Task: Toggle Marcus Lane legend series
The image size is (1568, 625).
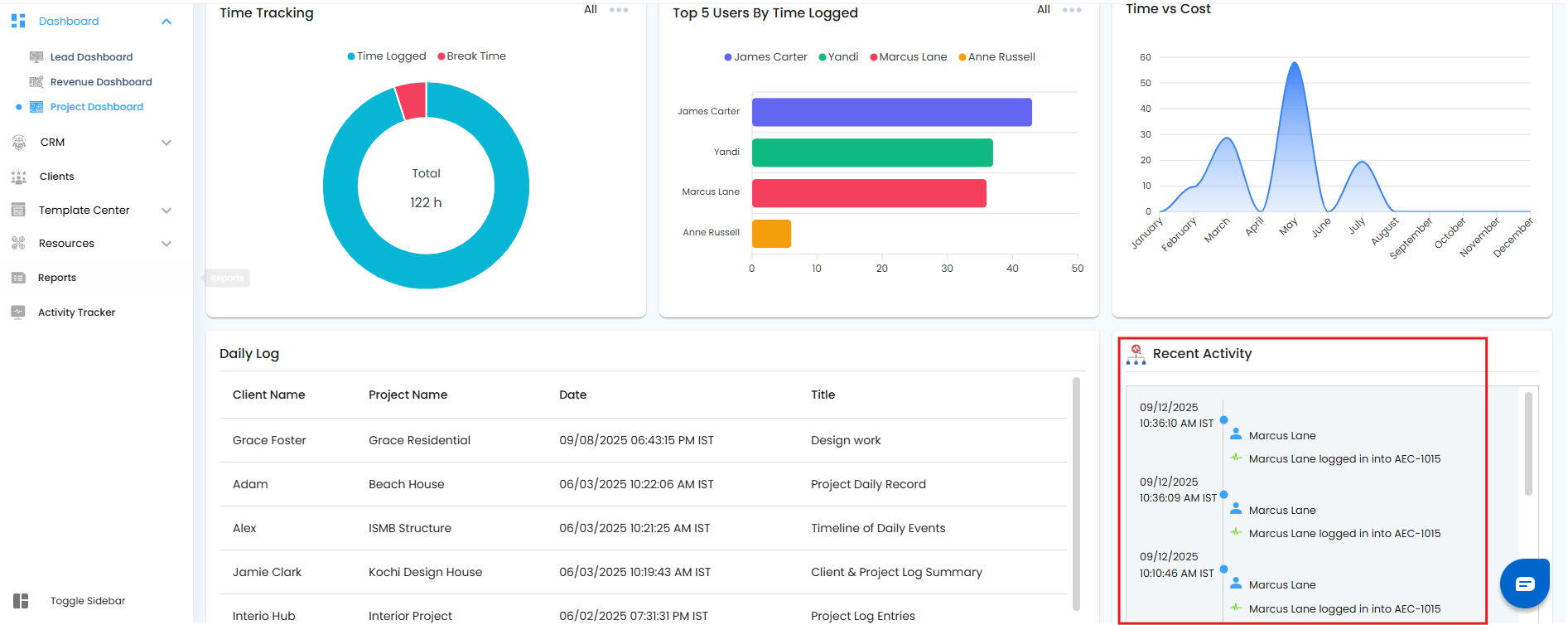Action: (x=908, y=57)
